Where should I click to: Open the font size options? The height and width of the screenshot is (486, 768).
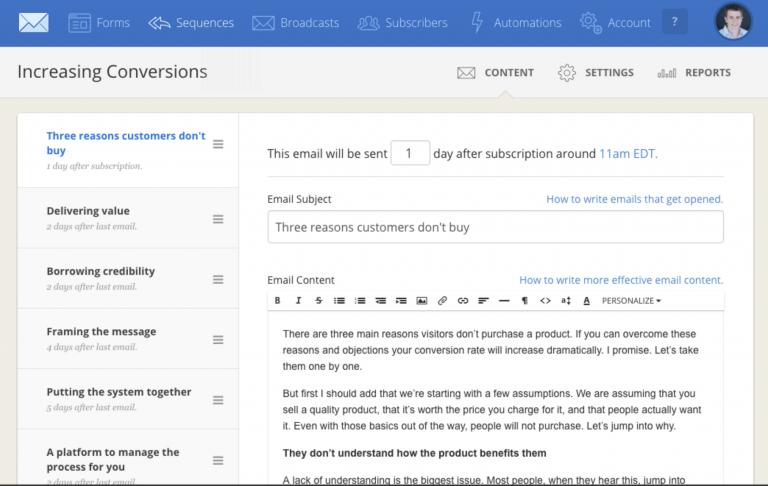[566, 300]
